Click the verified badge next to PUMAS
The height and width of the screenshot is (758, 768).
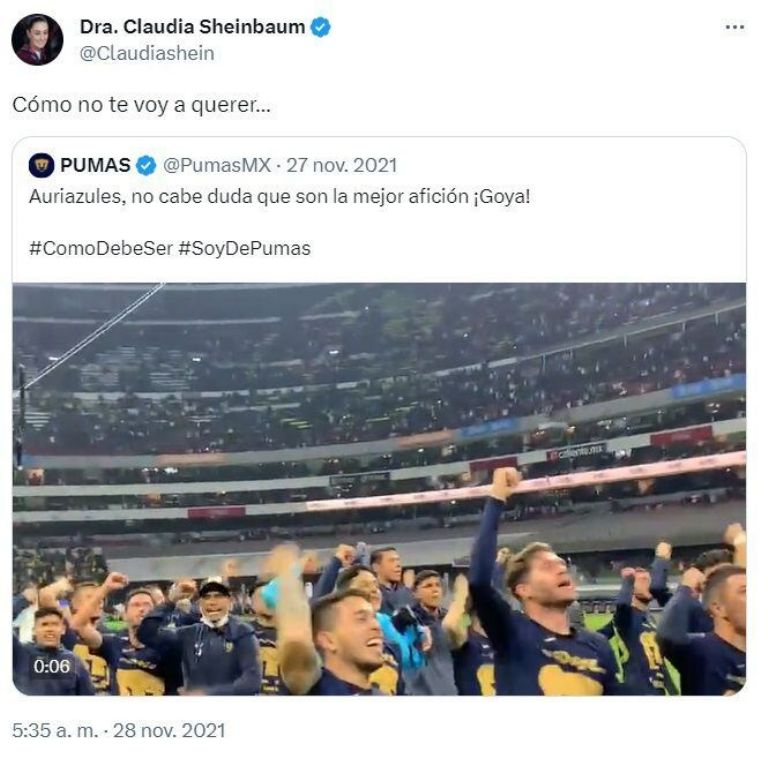[146, 165]
